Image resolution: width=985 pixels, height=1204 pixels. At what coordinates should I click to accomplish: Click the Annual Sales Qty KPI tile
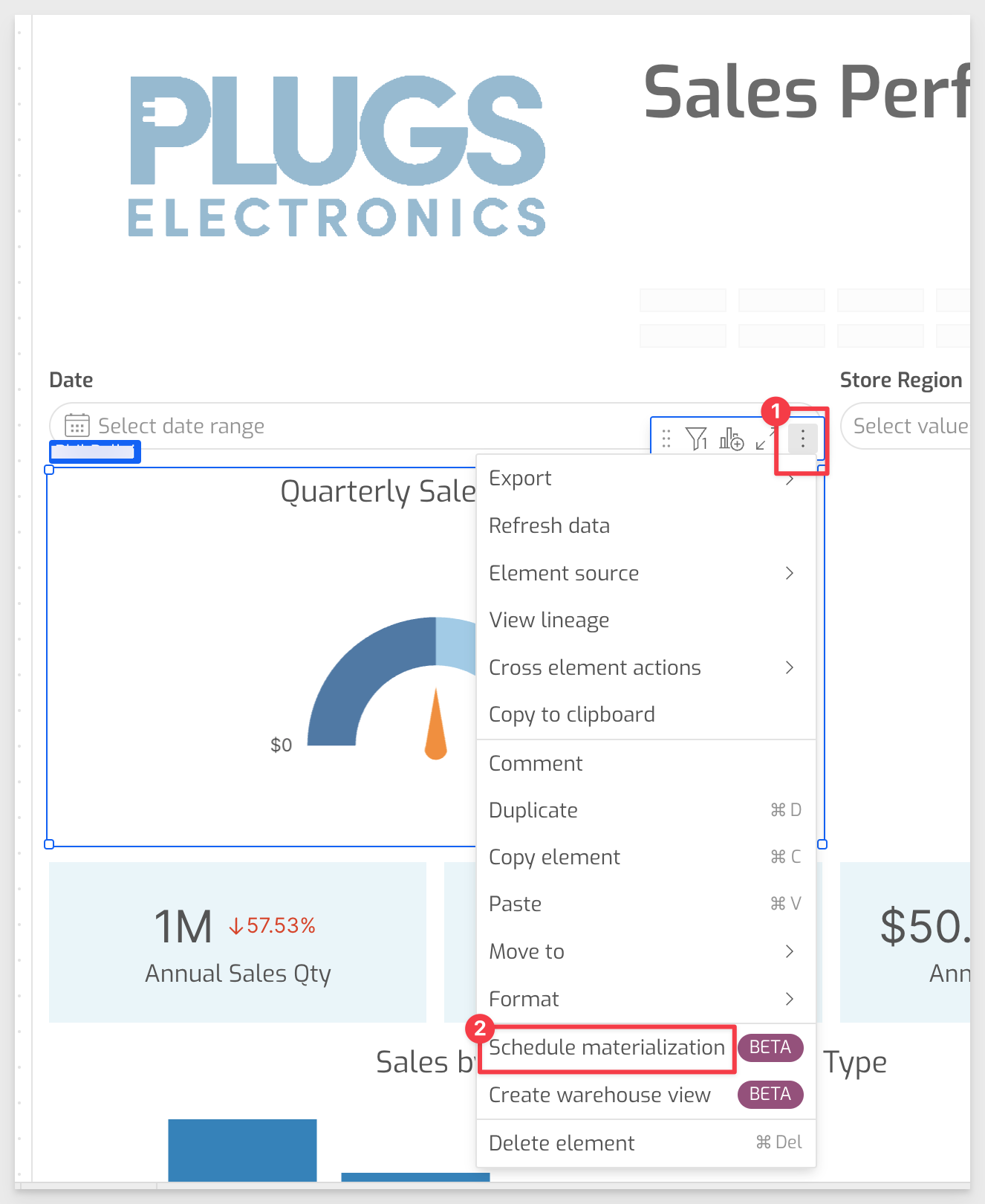coord(238,942)
